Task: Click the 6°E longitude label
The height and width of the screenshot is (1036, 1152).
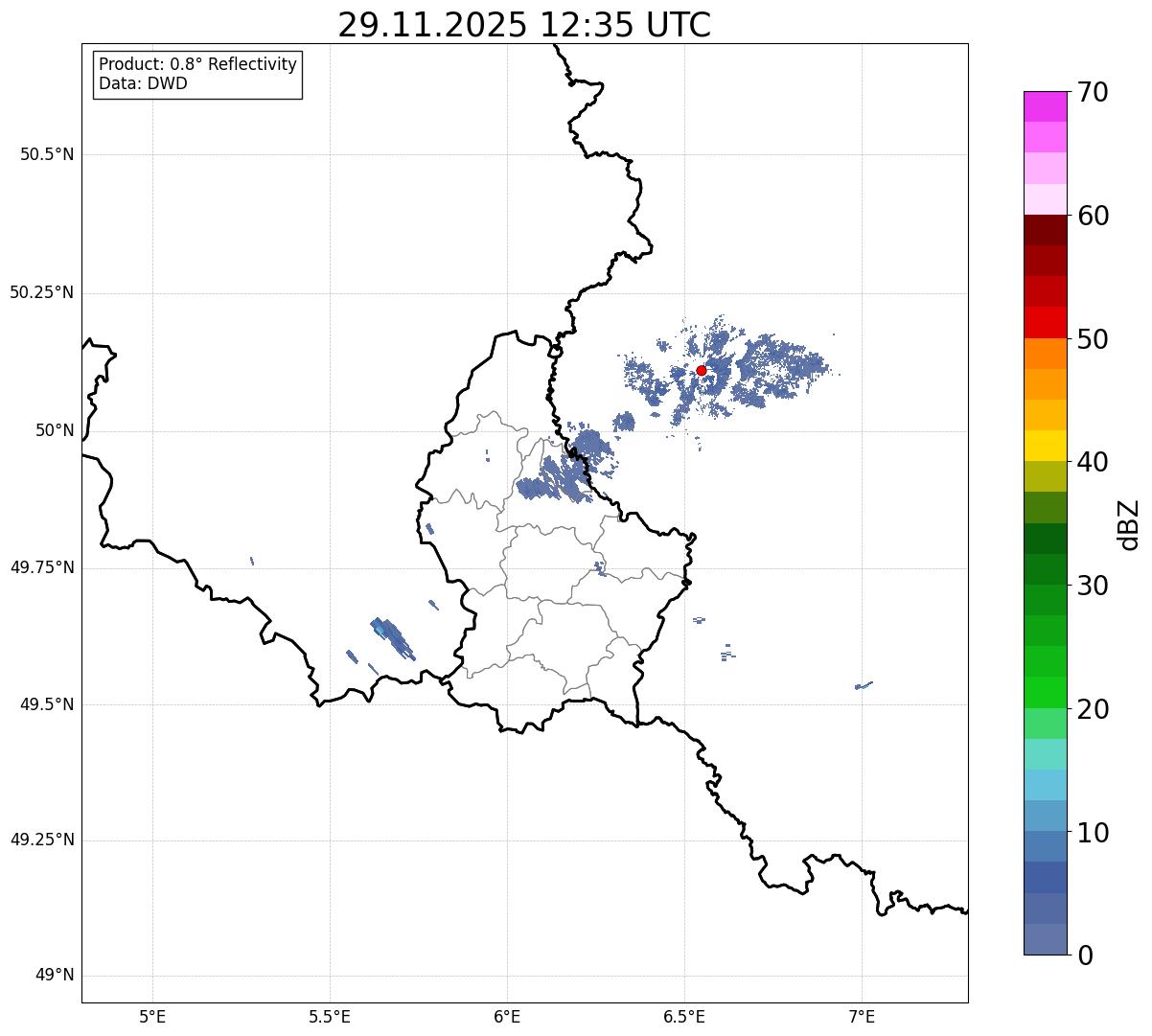Action: click(507, 1017)
